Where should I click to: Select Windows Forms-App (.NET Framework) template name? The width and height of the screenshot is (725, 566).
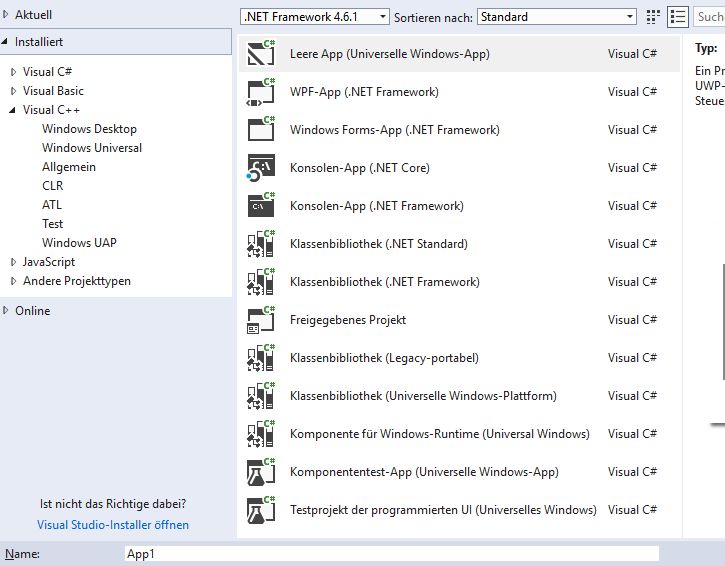pyautogui.click(x=395, y=130)
